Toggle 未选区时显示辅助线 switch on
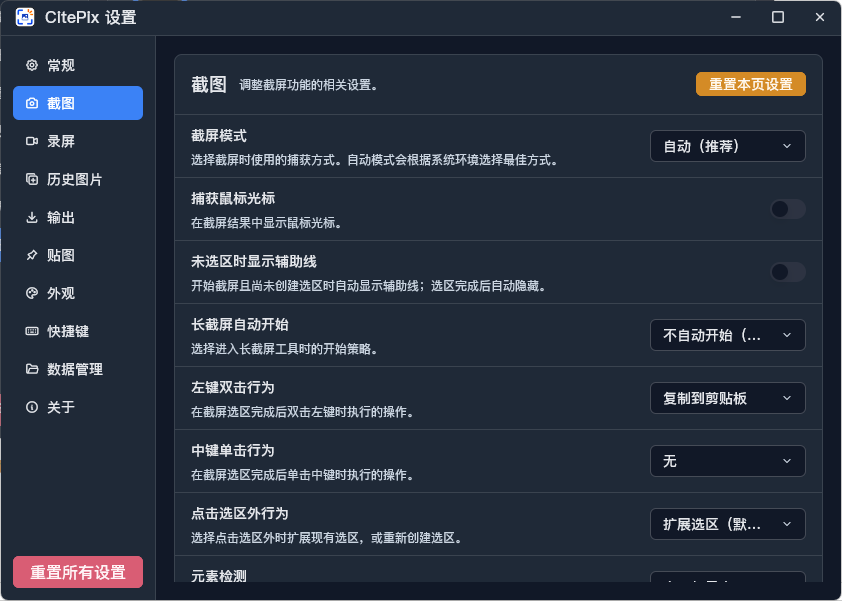842x601 pixels. (787, 272)
